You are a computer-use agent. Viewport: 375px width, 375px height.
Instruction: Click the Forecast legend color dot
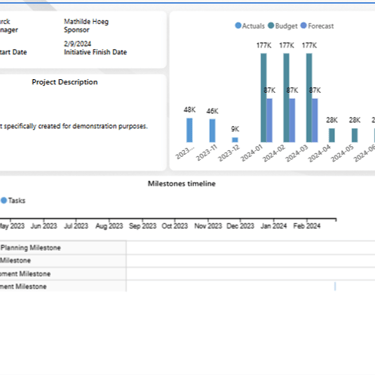tap(304, 26)
